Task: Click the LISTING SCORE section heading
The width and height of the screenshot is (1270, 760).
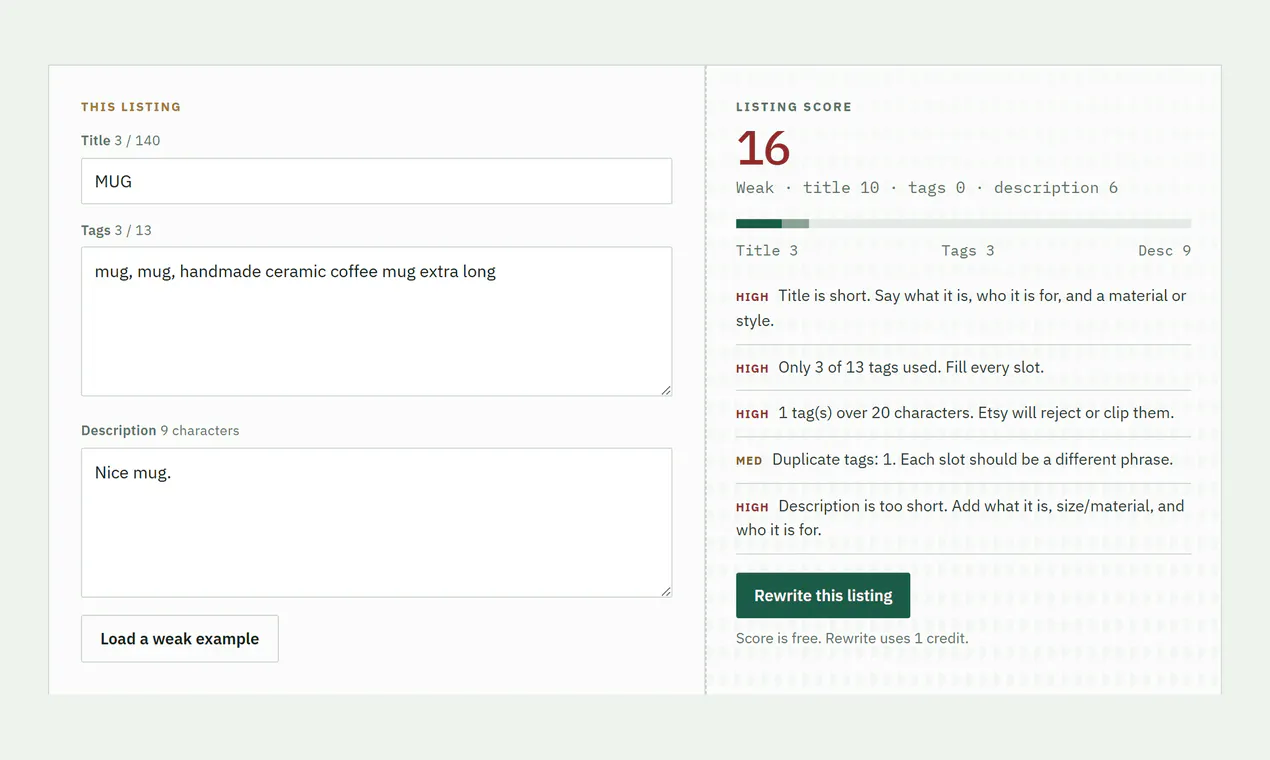Action: [x=794, y=107]
